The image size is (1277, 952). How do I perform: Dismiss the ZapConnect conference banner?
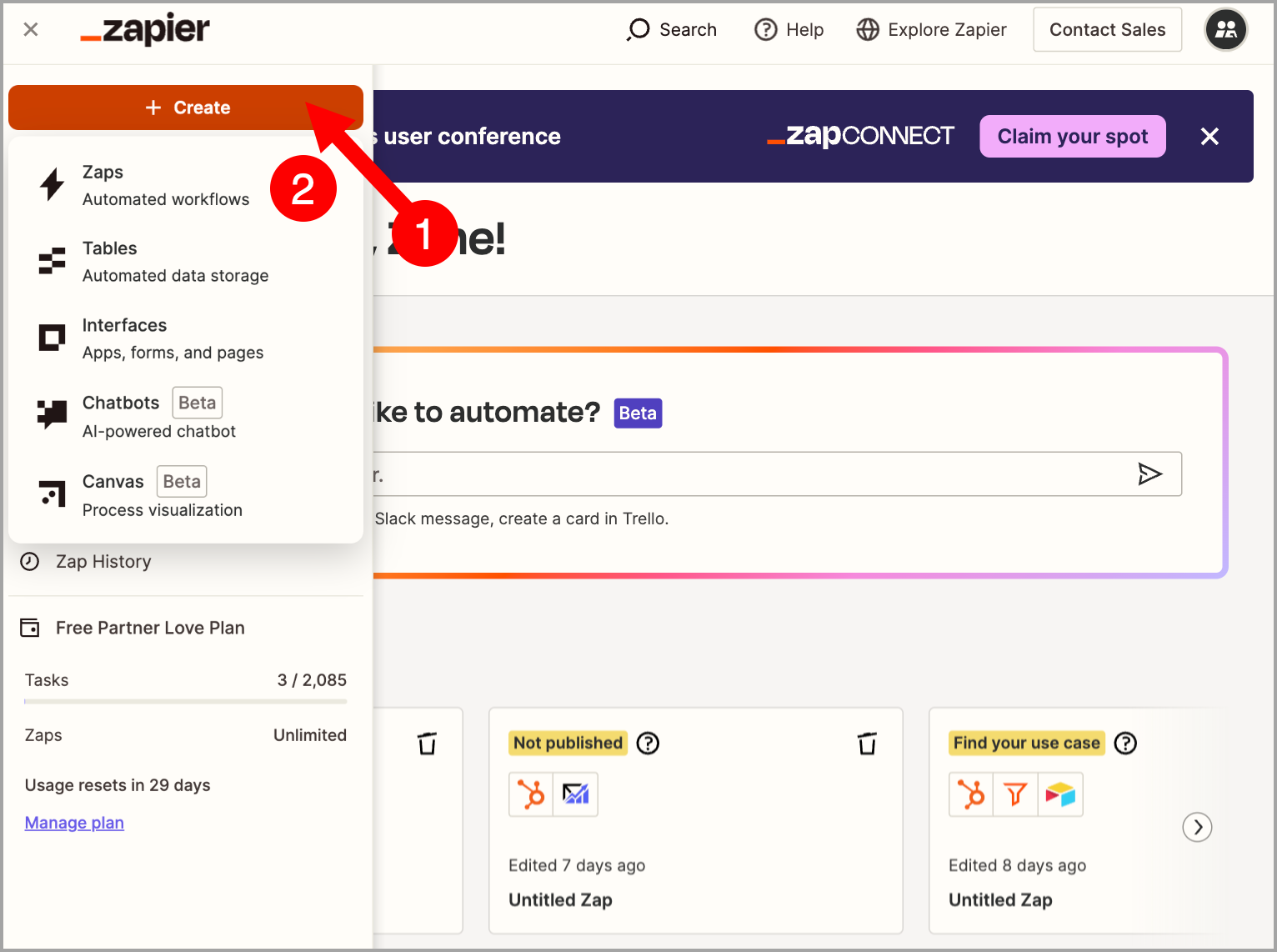1209,137
